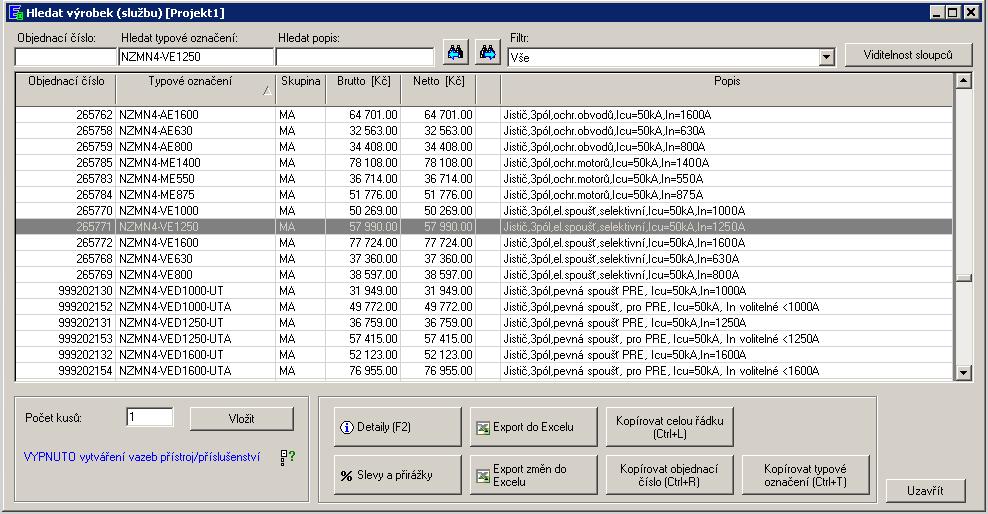
Task: Click Kopírovat typové označení (Ctrl+T)
Action: (805, 475)
